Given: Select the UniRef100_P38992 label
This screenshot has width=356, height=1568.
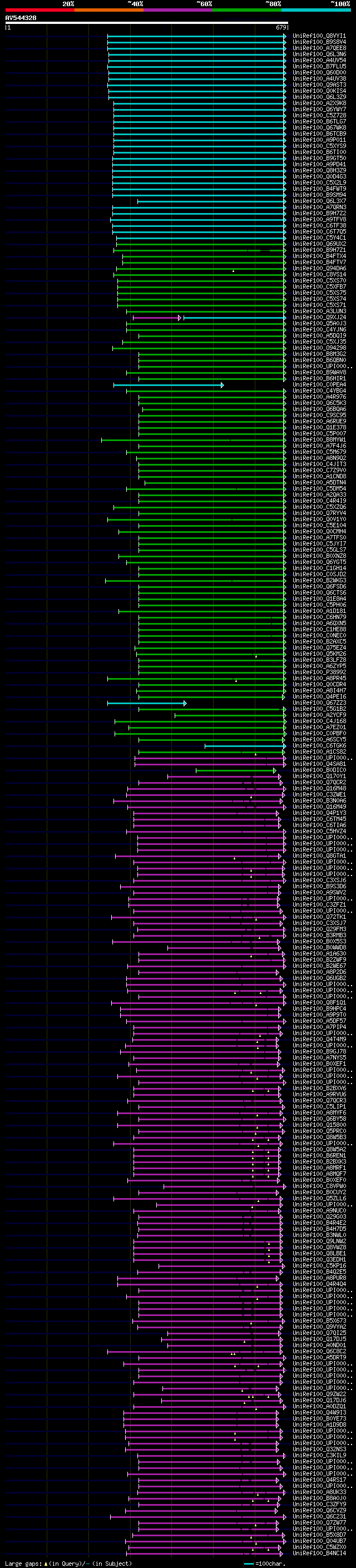Looking at the screenshot, I should (319, 672).
